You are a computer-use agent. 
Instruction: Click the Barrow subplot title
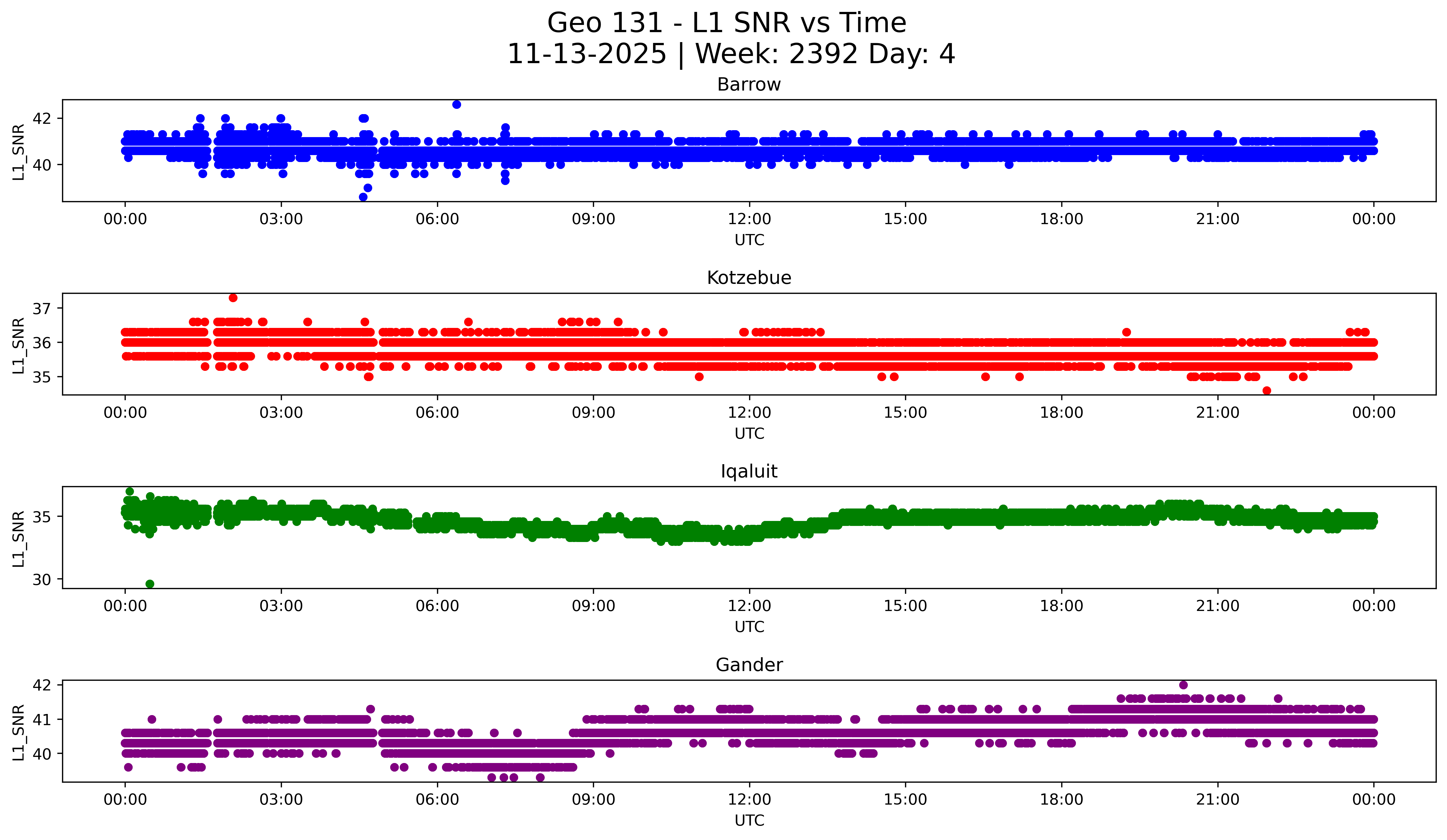click(x=749, y=85)
